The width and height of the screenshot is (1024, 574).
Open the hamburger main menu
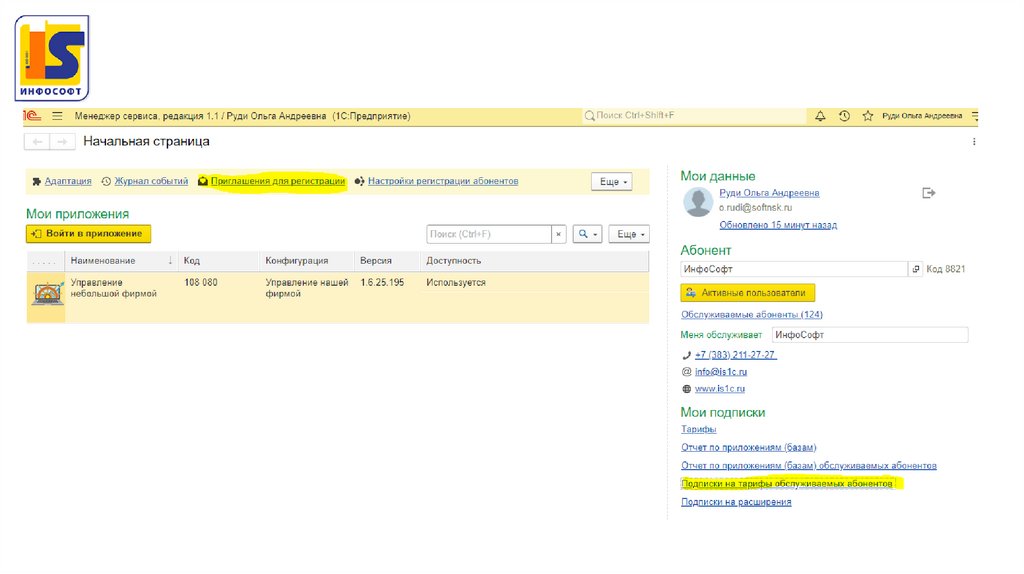pyautogui.click(x=57, y=116)
